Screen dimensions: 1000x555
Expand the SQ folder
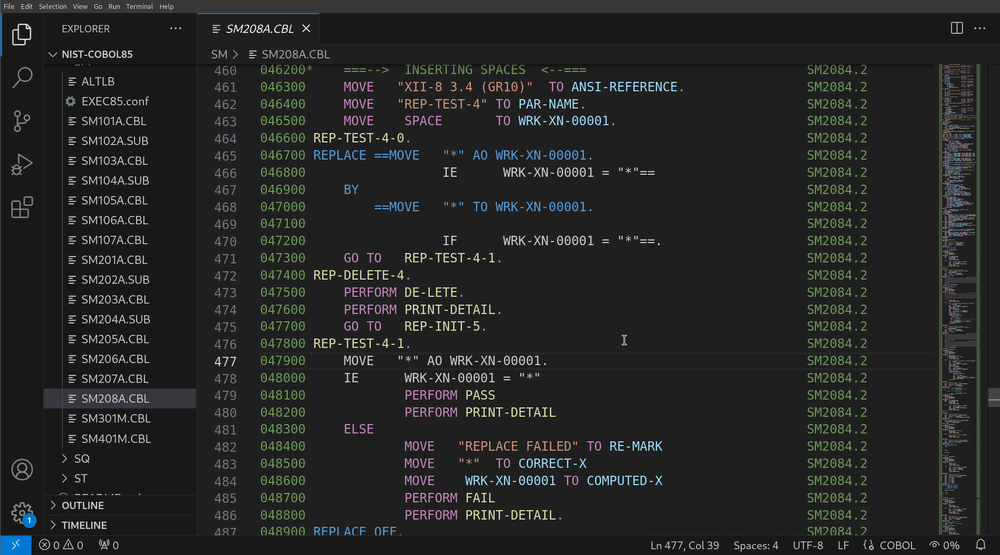coord(81,458)
